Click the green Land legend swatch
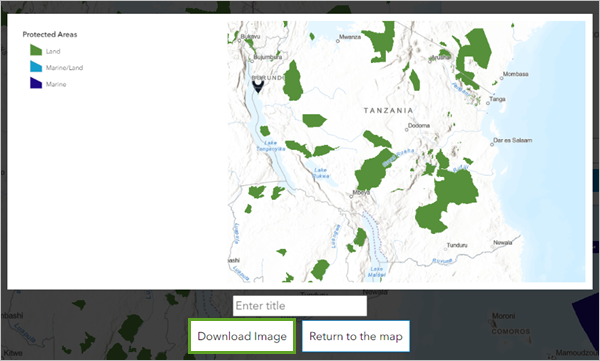Screen dimensions: 600x361 pyautogui.click(x=36, y=50)
